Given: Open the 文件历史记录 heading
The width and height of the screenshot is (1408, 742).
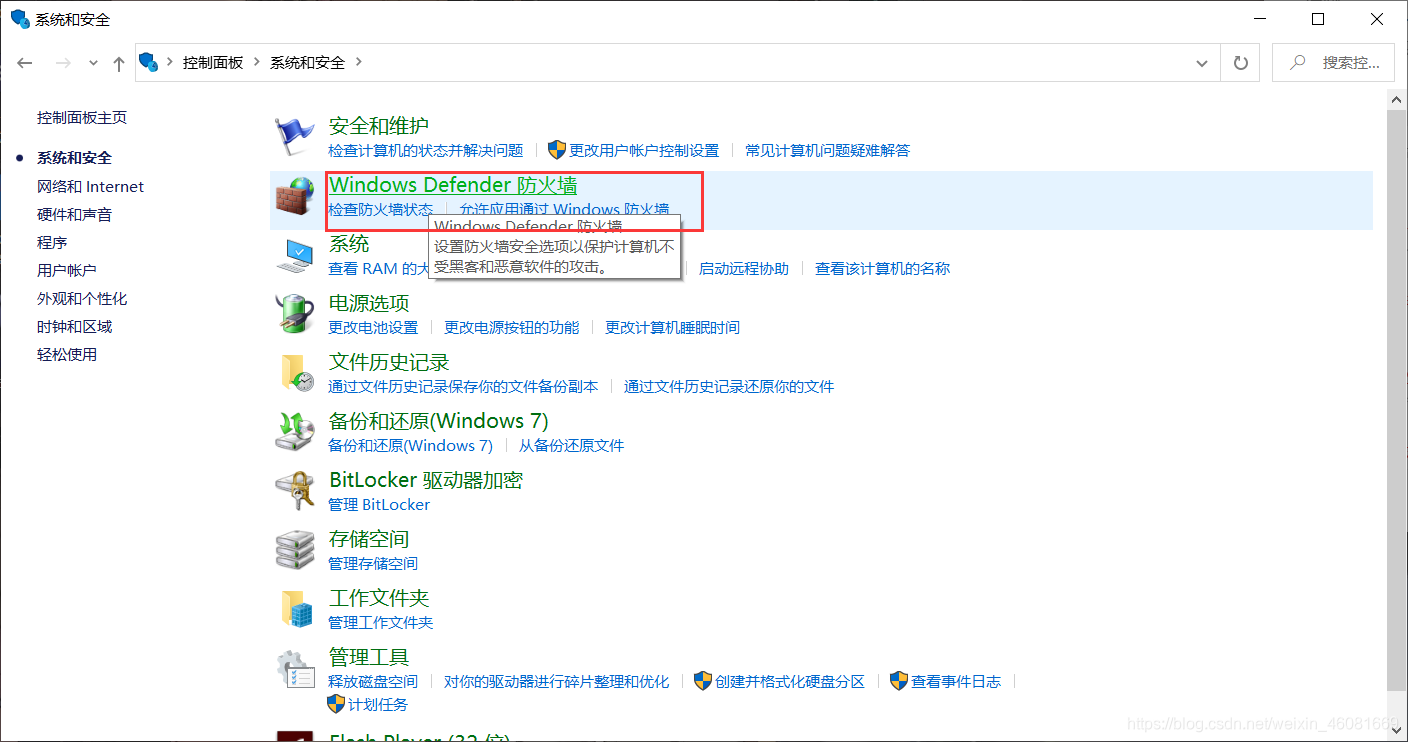Looking at the screenshot, I should (389, 362).
